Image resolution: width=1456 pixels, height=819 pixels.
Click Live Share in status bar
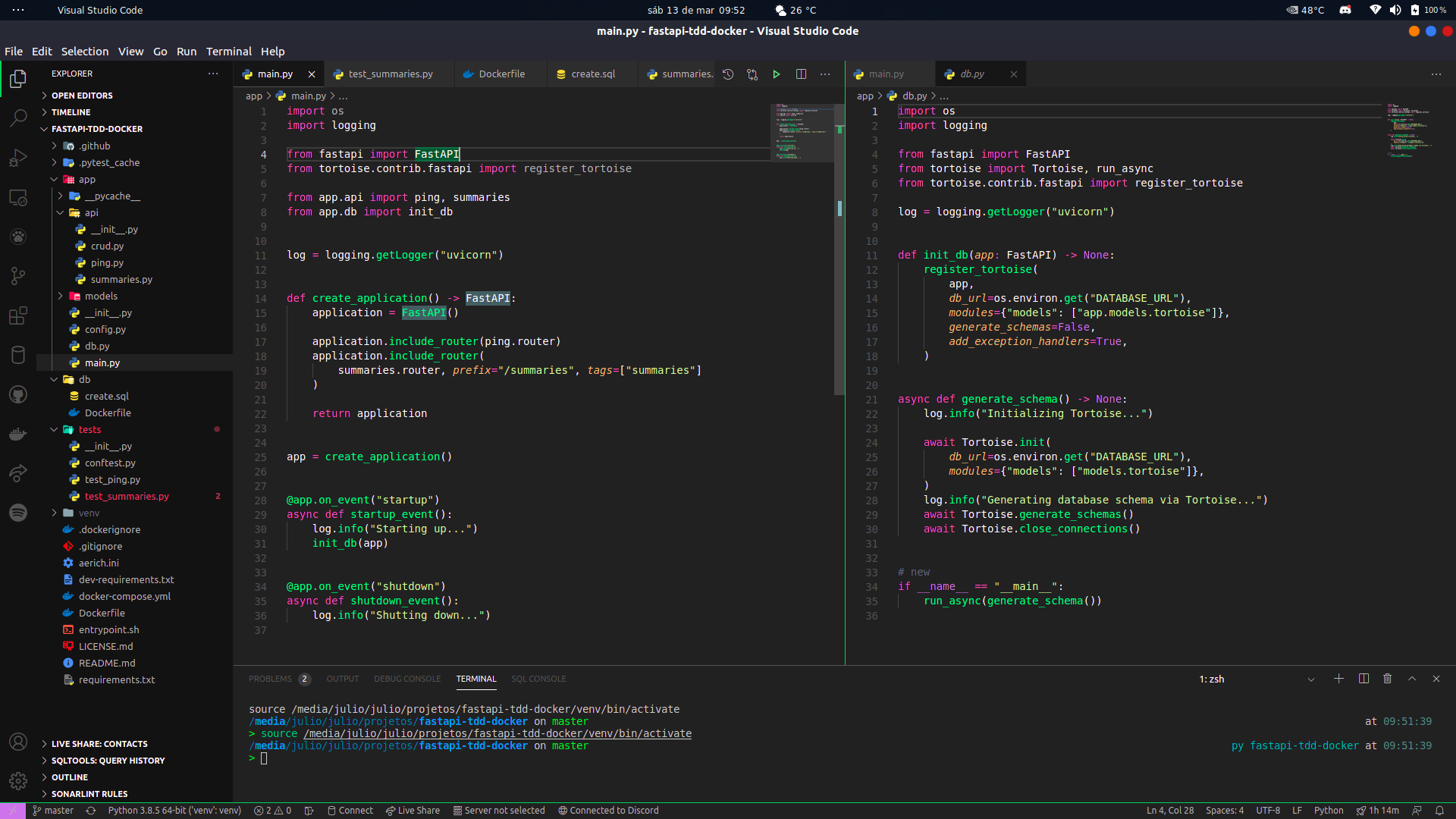pyautogui.click(x=413, y=811)
